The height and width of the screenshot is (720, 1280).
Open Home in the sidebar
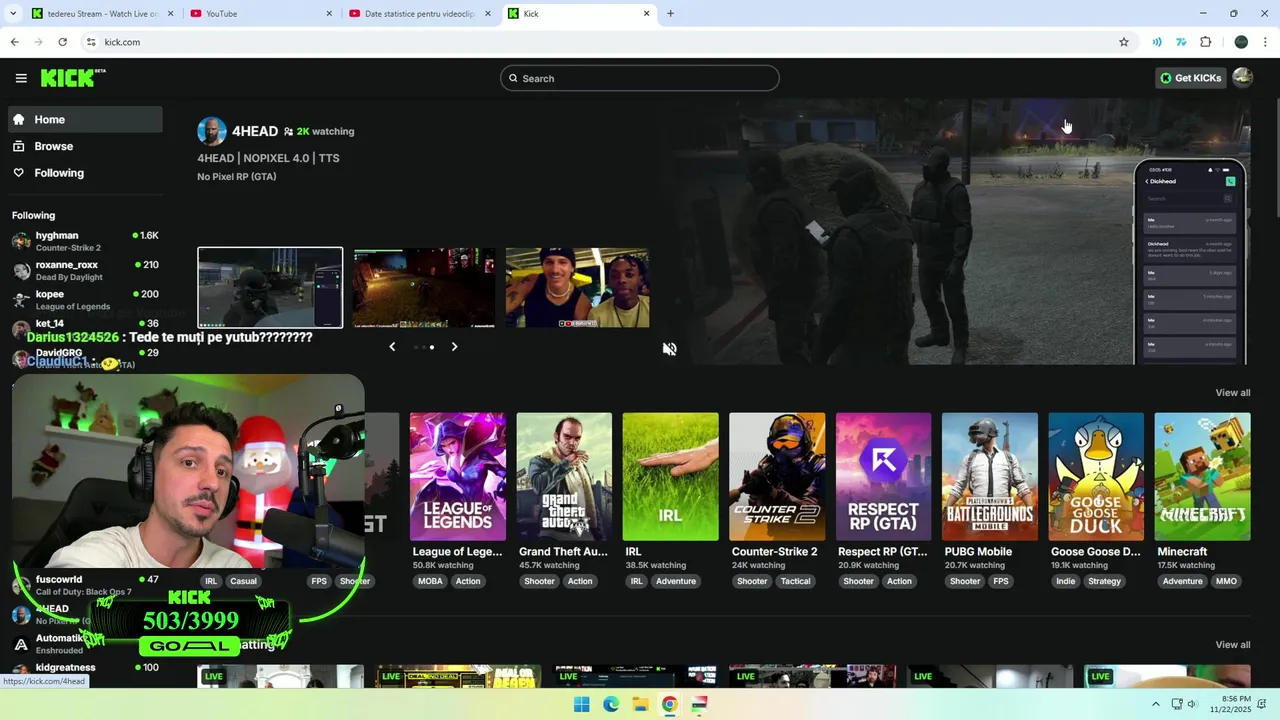pyautogui.click(x=85, y=119)
